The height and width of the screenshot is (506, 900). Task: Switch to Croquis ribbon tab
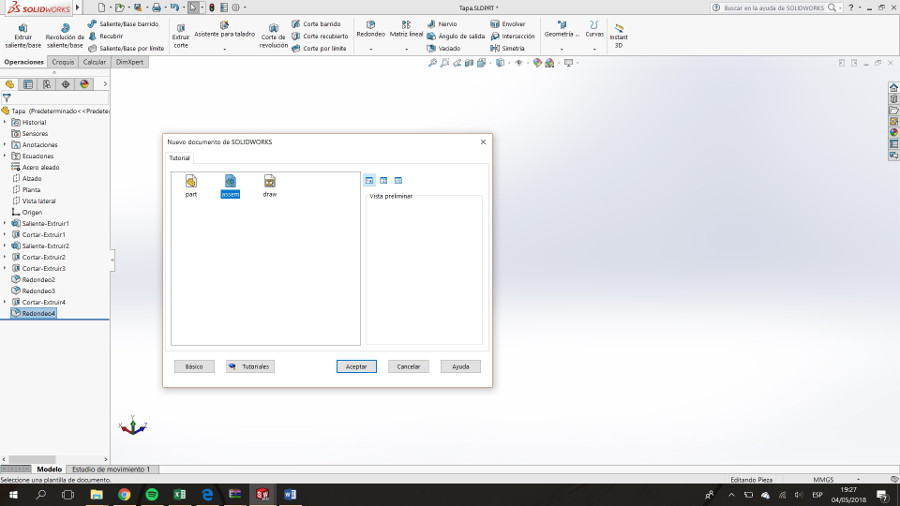pyautogui.click(x=63, y=62)
